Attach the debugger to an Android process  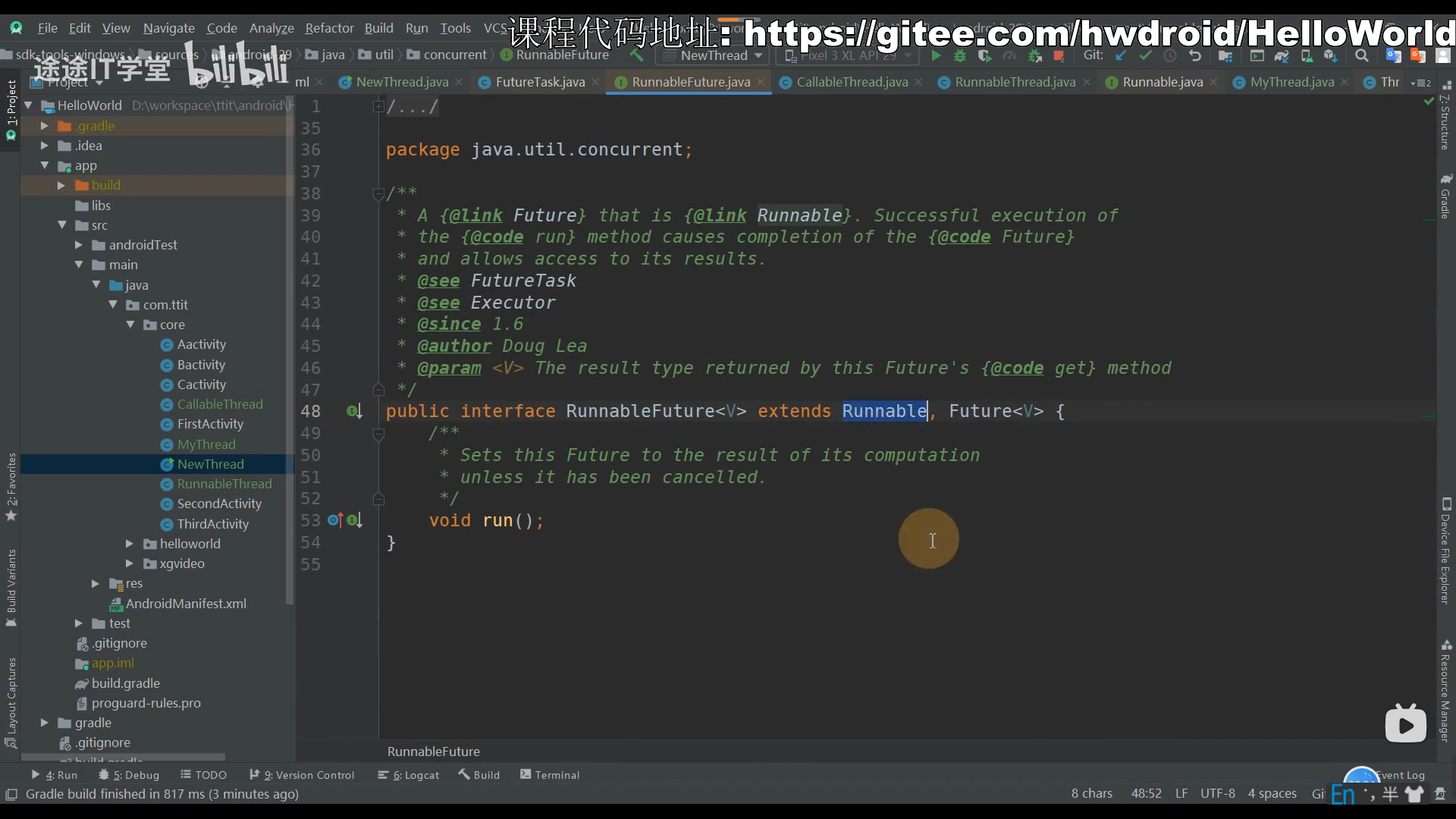tap(1034, 55)
